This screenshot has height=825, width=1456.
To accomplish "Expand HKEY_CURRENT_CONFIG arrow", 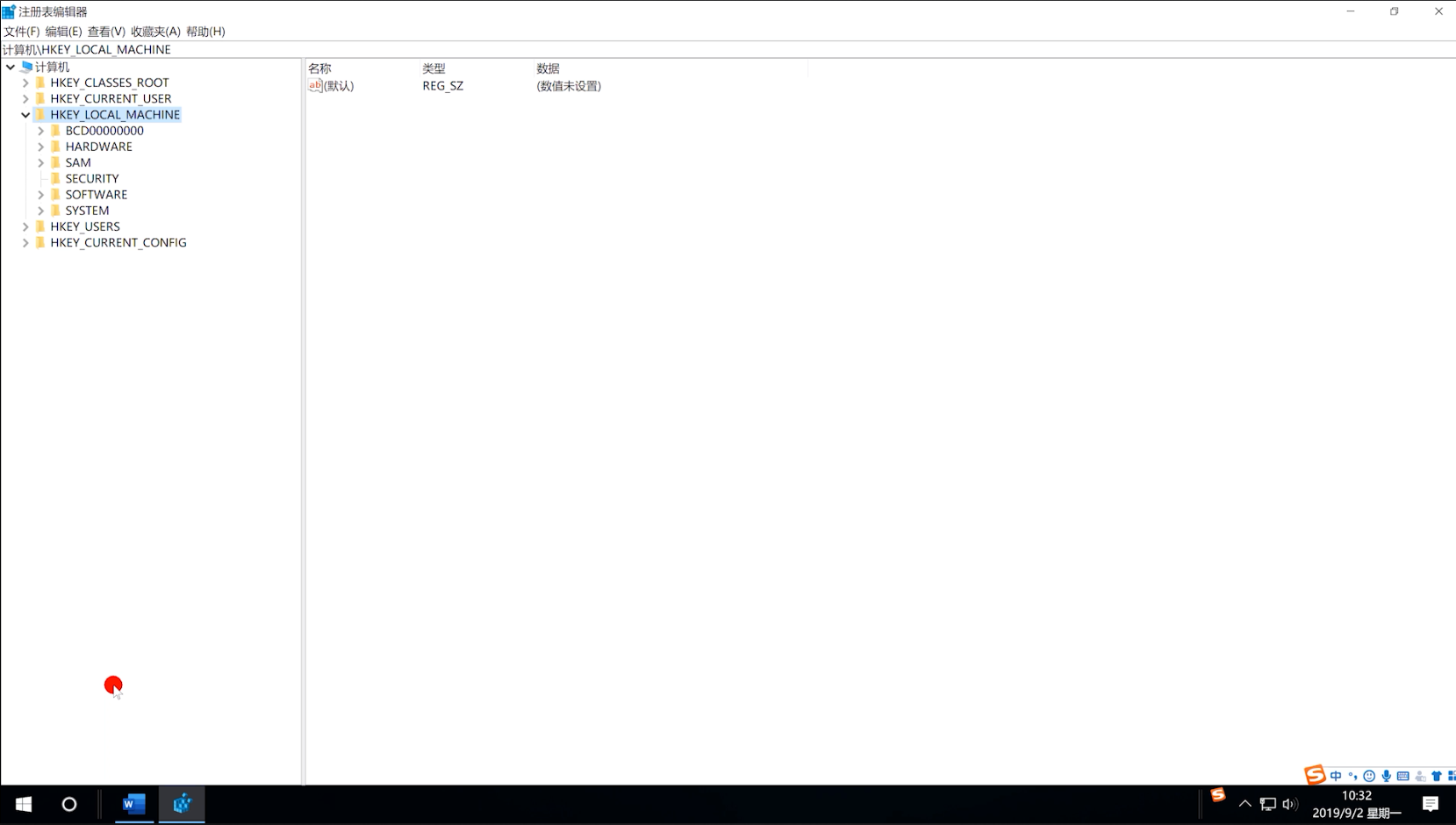I will pyautogui.click(x=25, y=242).
